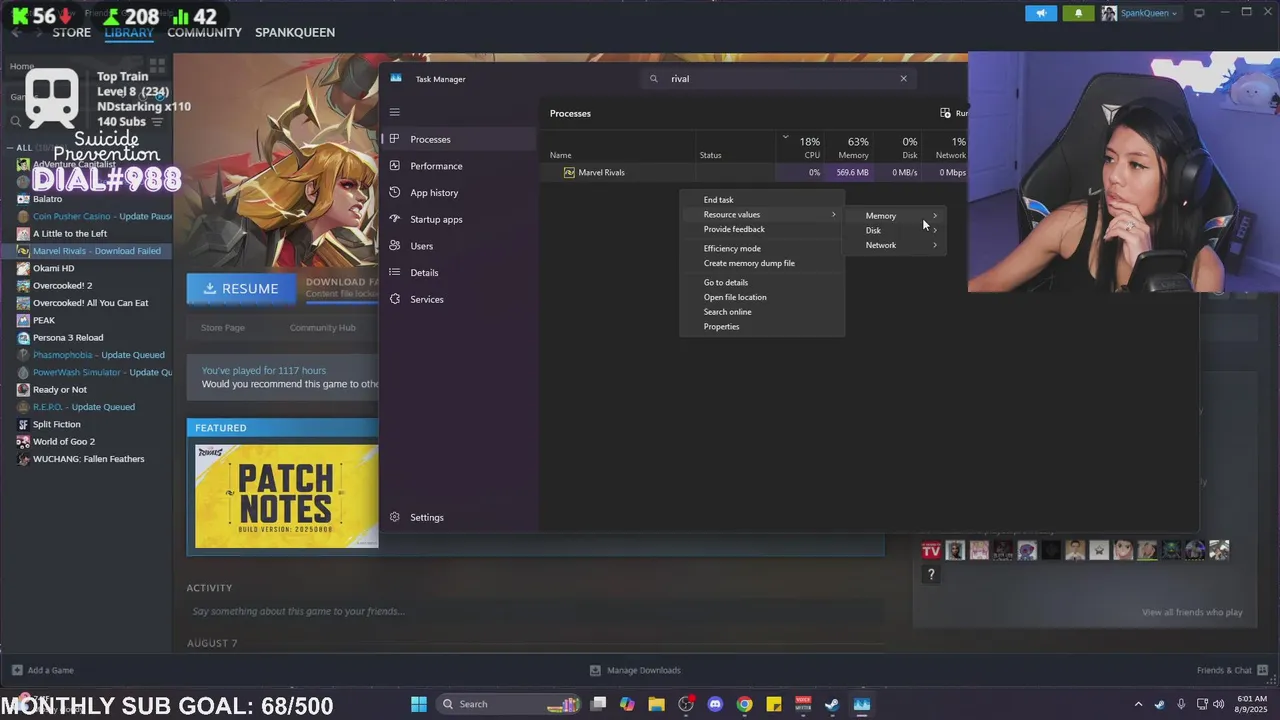This screenshot has width=1280, height=720.
Task: Click Steam's announcements megaphone button
Action: (x=1041, y=13)
